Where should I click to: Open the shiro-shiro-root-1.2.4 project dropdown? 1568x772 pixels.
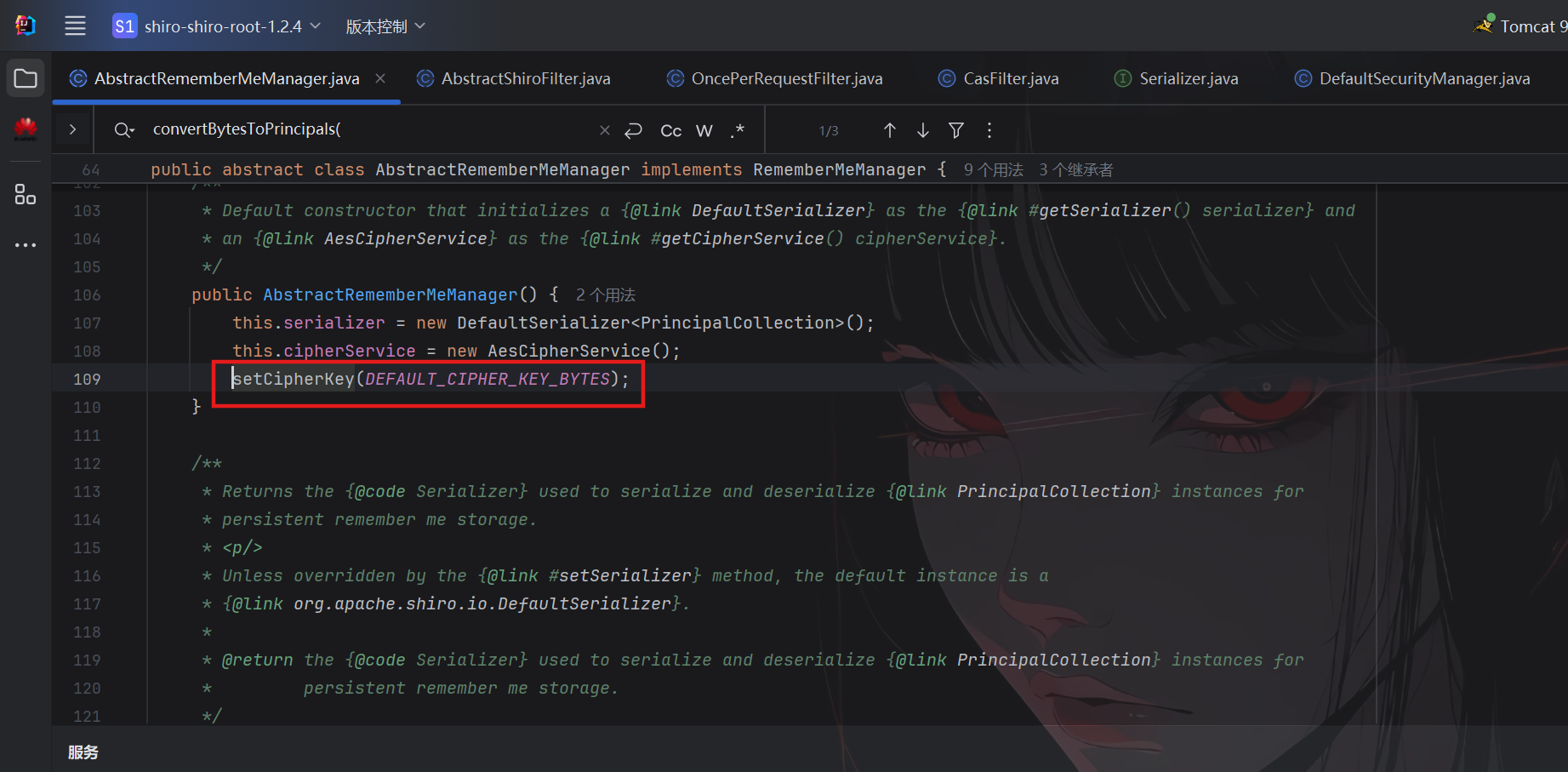(x=232, y=26)
